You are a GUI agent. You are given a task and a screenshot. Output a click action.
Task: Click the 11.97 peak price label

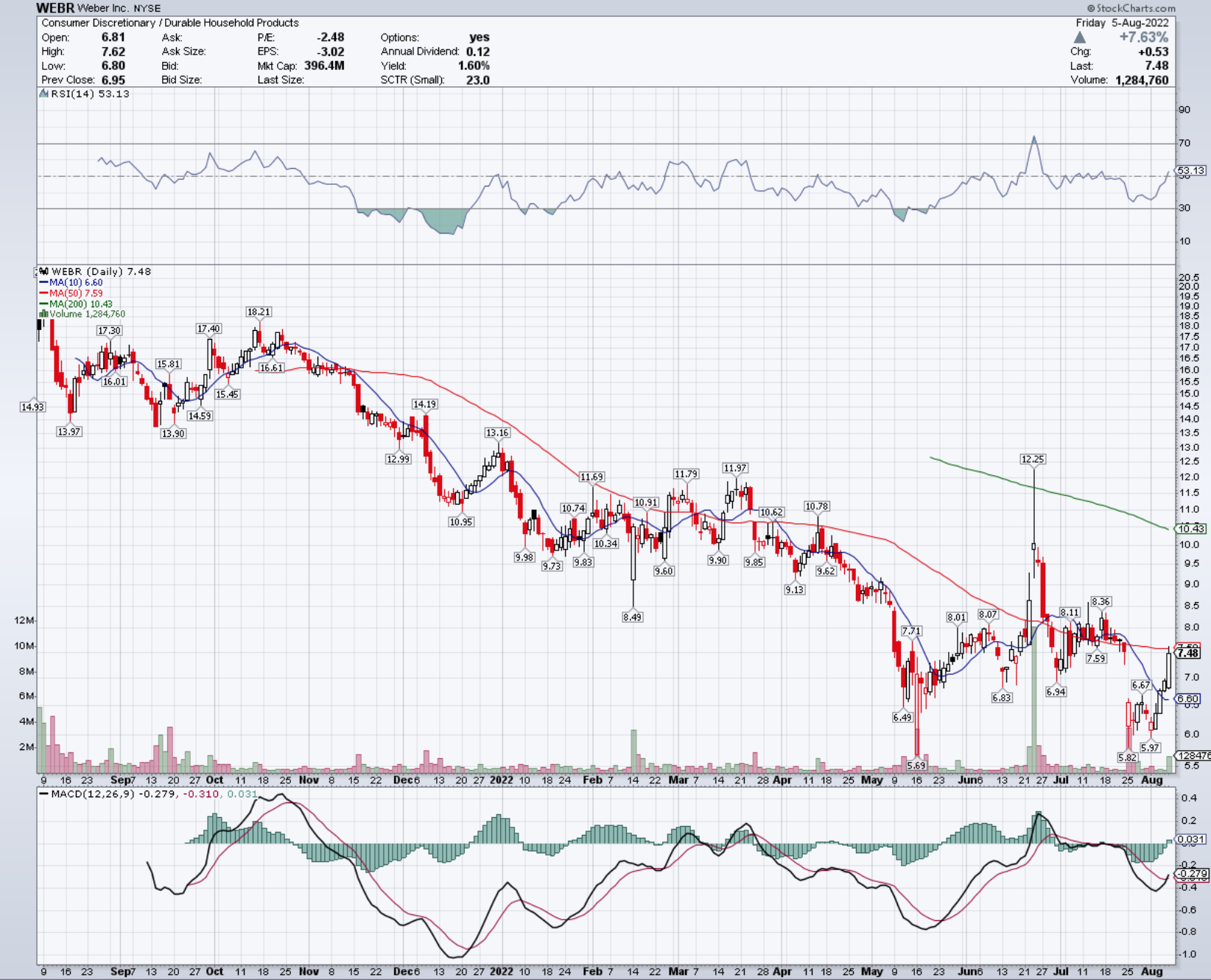tap(734, 468)
